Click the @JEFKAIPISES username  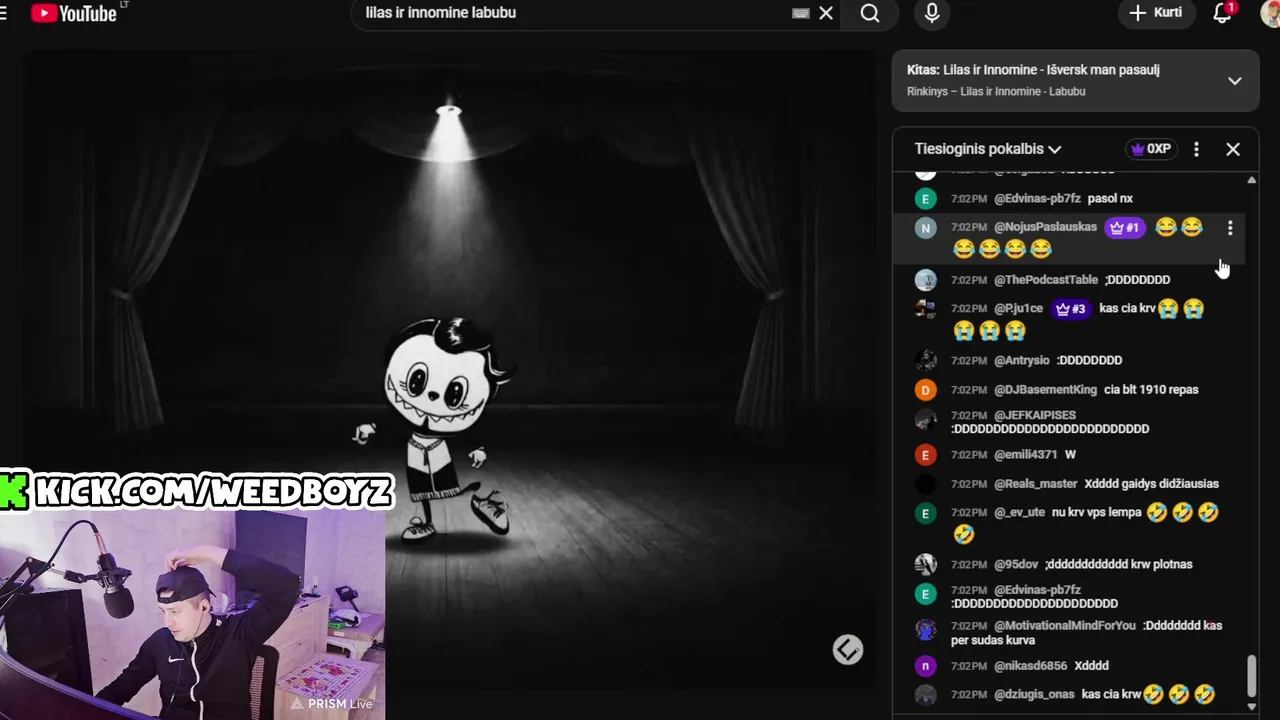(x=1035, y=415)
